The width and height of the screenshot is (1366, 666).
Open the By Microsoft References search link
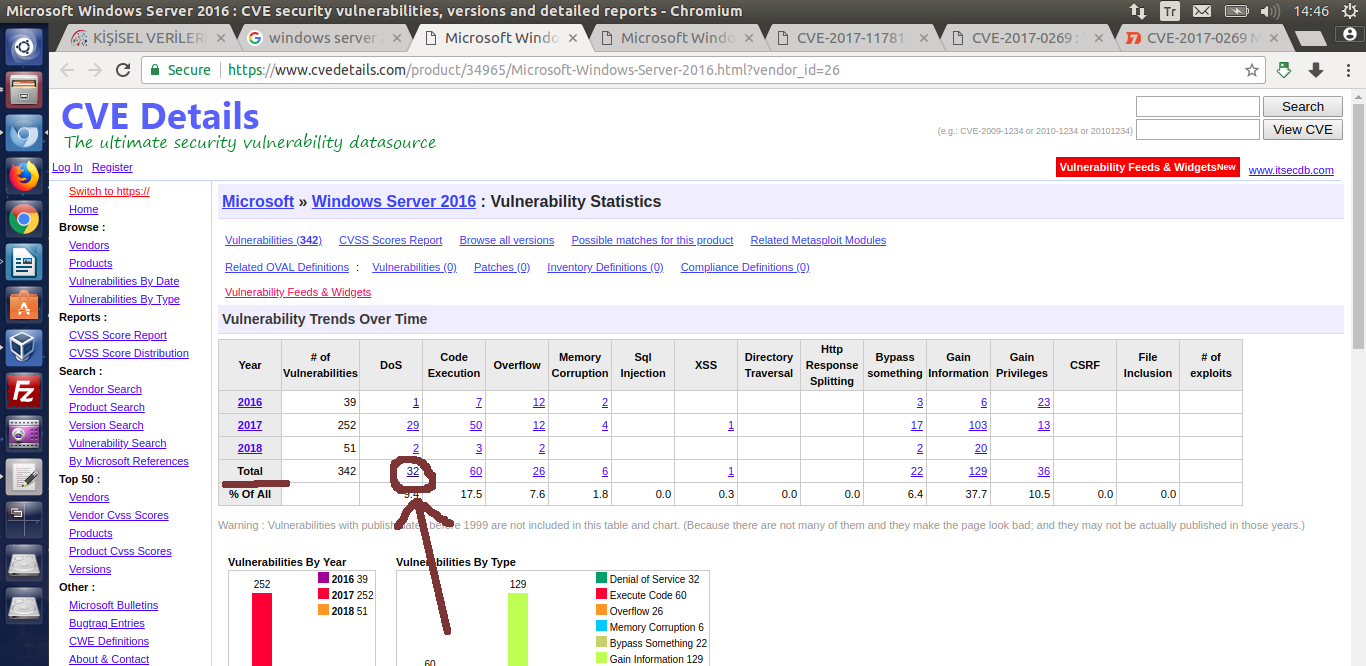point(129,461)
